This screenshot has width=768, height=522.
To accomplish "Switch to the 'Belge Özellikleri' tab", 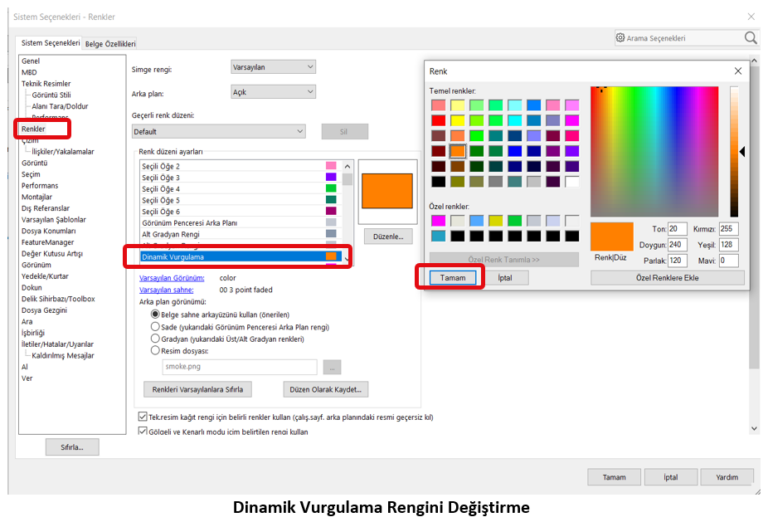I will (110, 44).
